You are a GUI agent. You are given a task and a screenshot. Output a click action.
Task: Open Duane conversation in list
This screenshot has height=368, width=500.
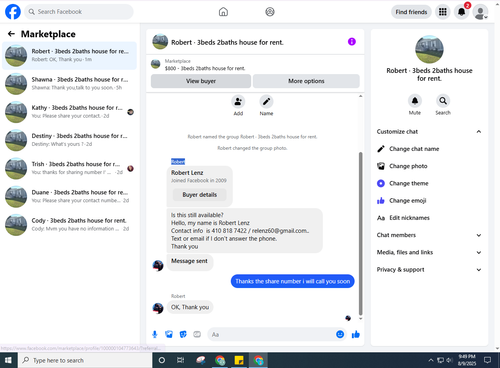[69, 197]
